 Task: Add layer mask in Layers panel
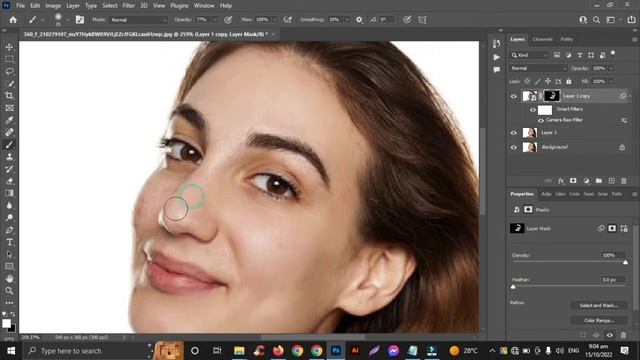573,181
